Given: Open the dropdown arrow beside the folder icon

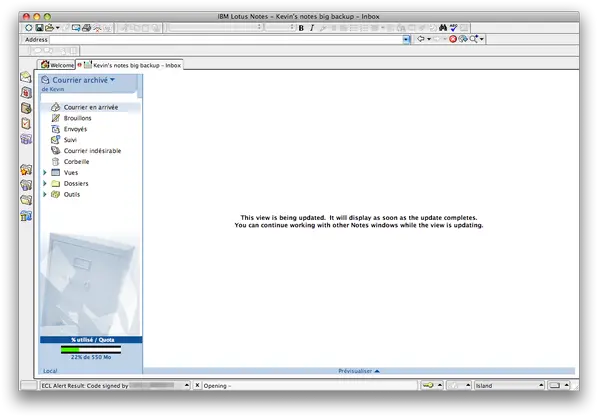Looking at the screenshot, I should pos(57,28).
